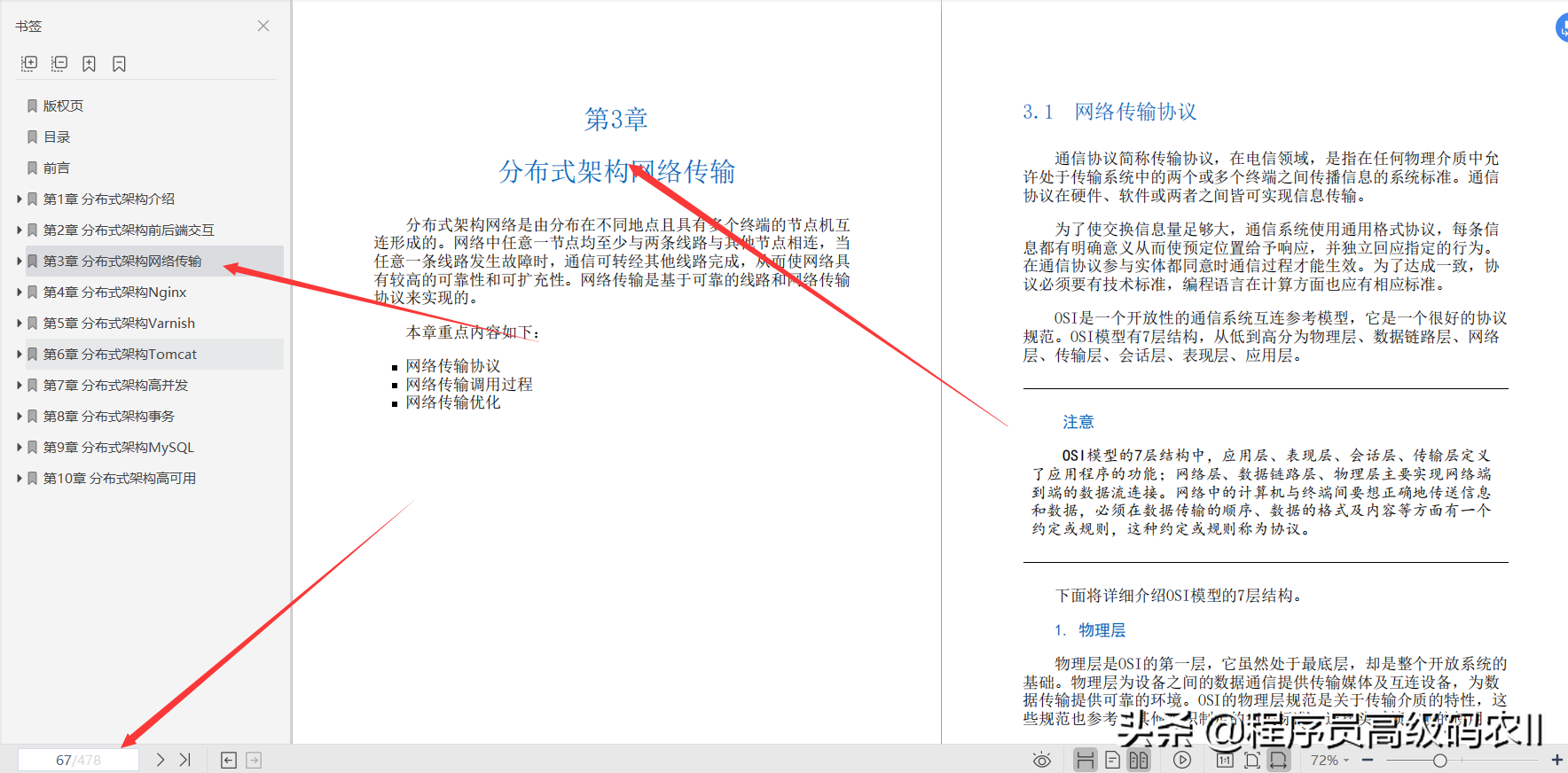Click the zoom slider handle
1568x773 pixels.
point(1440,760)
